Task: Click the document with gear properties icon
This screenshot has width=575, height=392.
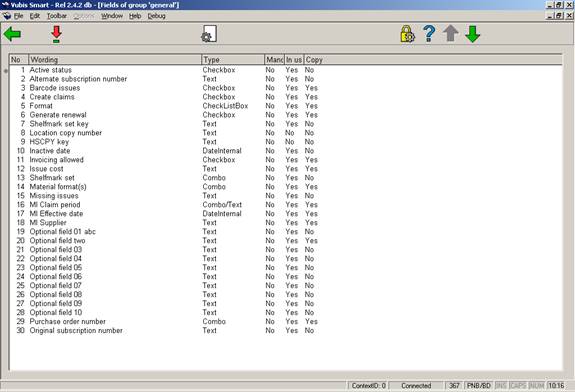Action: tap(209, 34)
